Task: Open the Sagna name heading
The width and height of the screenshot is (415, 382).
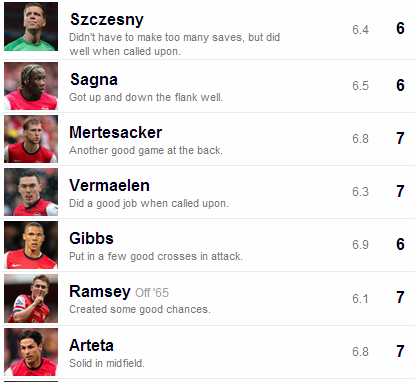Action: pos(94,80)
